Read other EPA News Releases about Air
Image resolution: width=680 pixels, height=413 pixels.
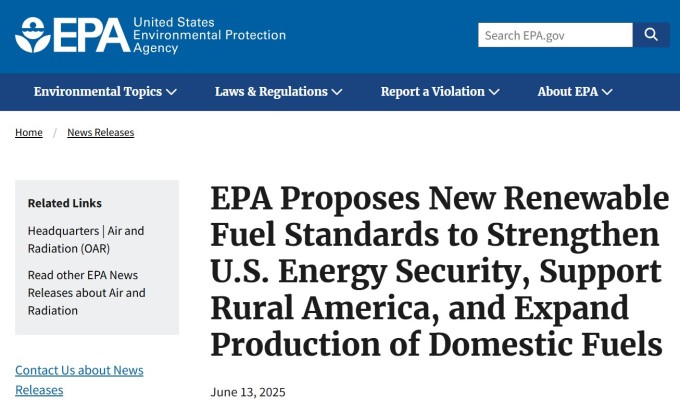point(87,293)
